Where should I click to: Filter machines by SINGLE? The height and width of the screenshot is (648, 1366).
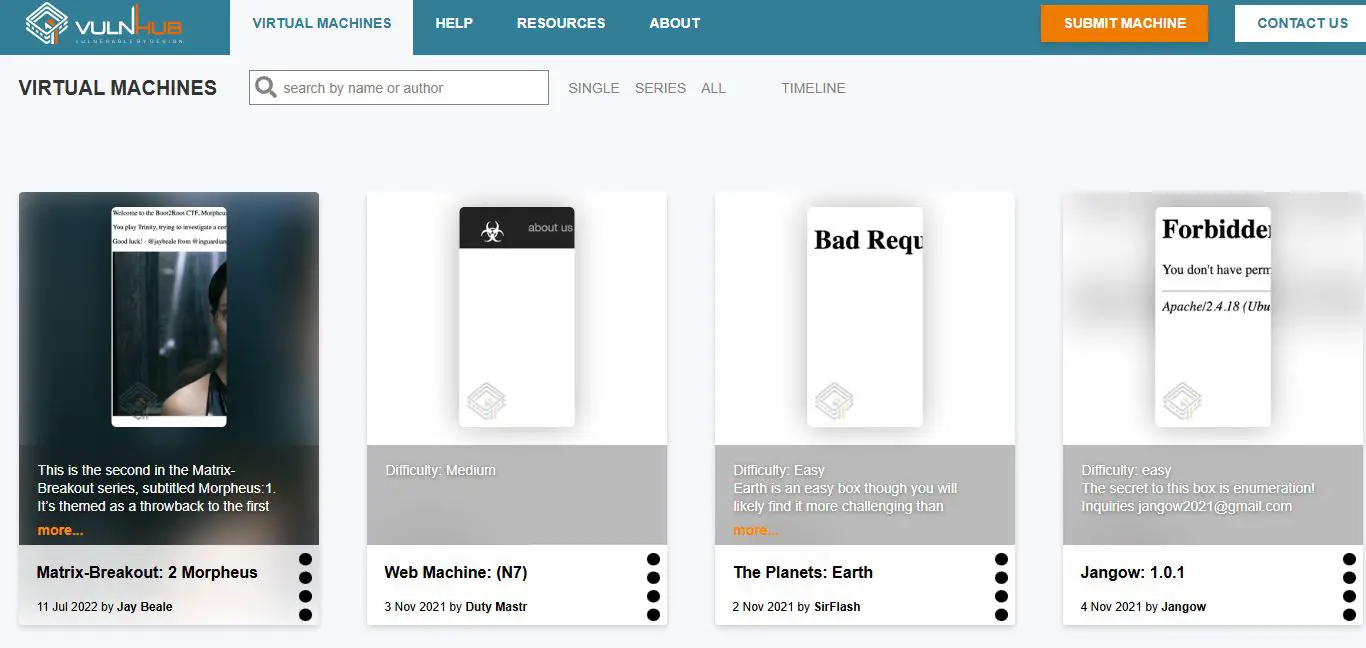click(594, 88)
